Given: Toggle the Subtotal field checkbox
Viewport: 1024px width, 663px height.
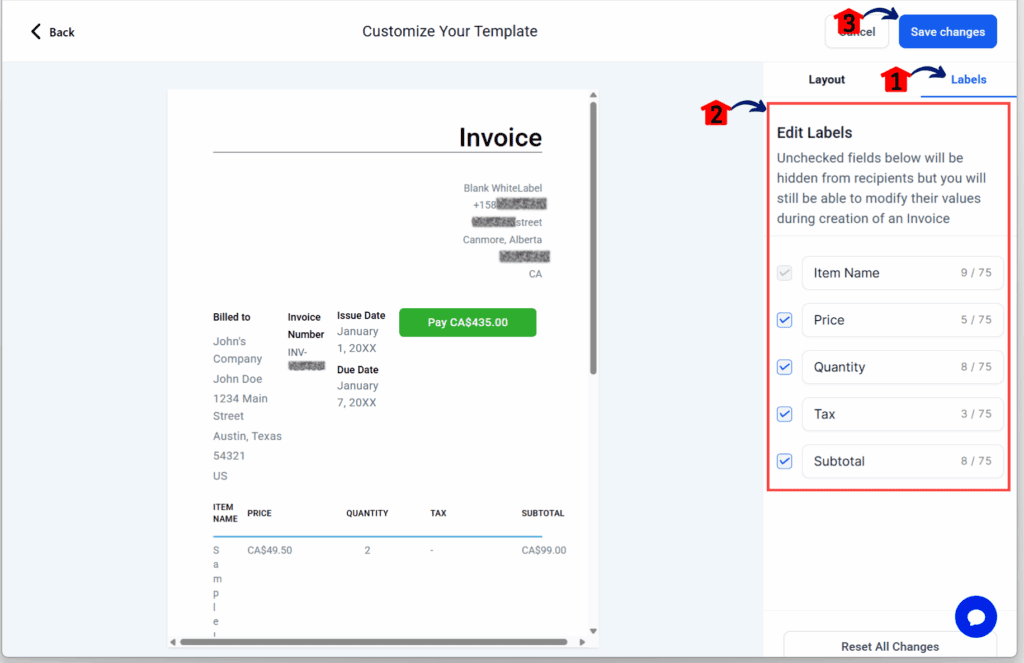Looking at the screenshot, I should click(784, 461).
